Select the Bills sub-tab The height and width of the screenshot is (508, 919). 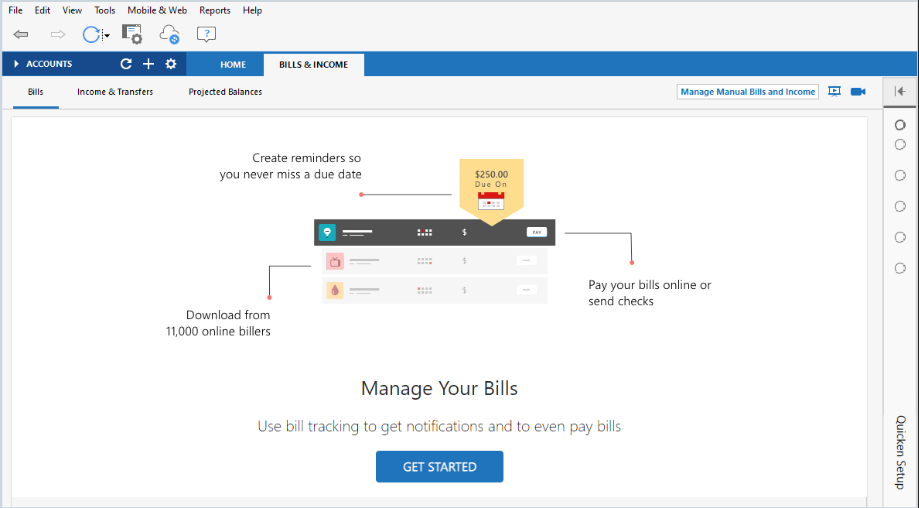[x=35, y=92]
